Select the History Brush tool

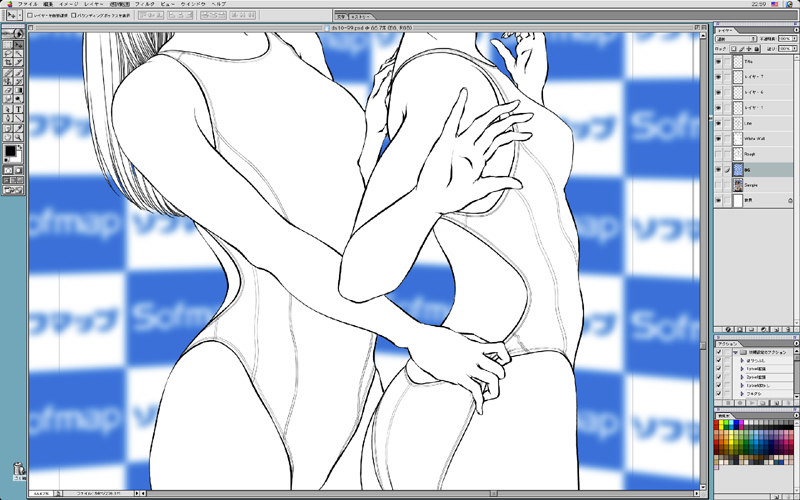click(18, 81)
